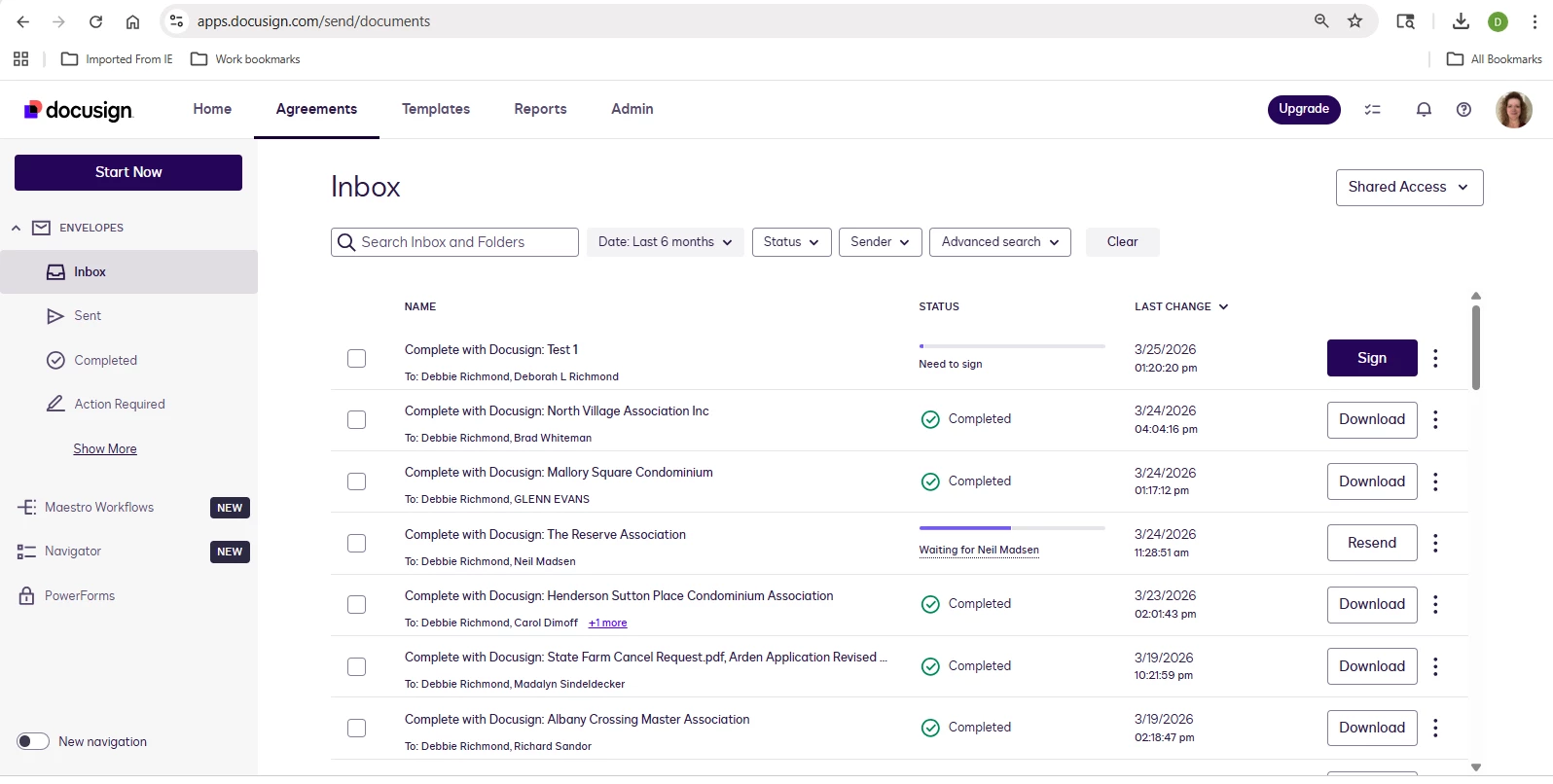Open the Home tab
The width and height of the screenshot is (1553, 784).
click(212, 109)
